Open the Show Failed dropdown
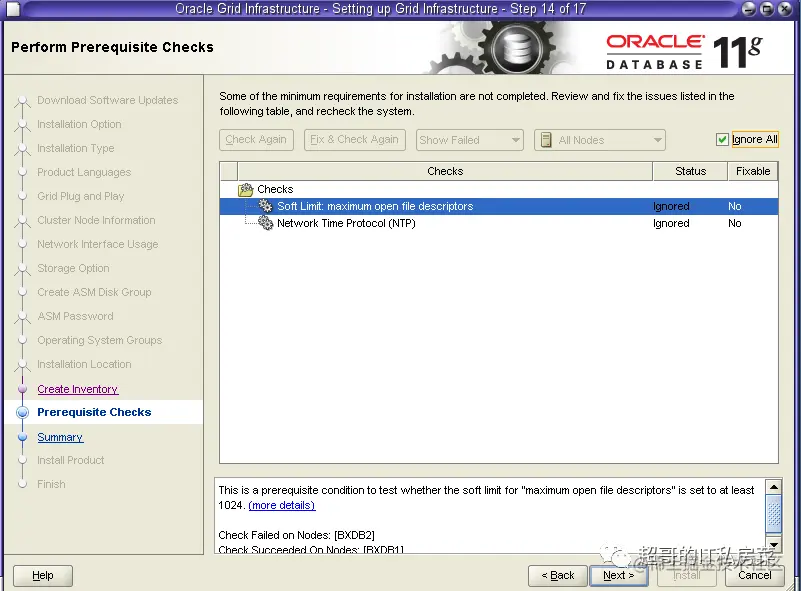 tap(469, 140)
